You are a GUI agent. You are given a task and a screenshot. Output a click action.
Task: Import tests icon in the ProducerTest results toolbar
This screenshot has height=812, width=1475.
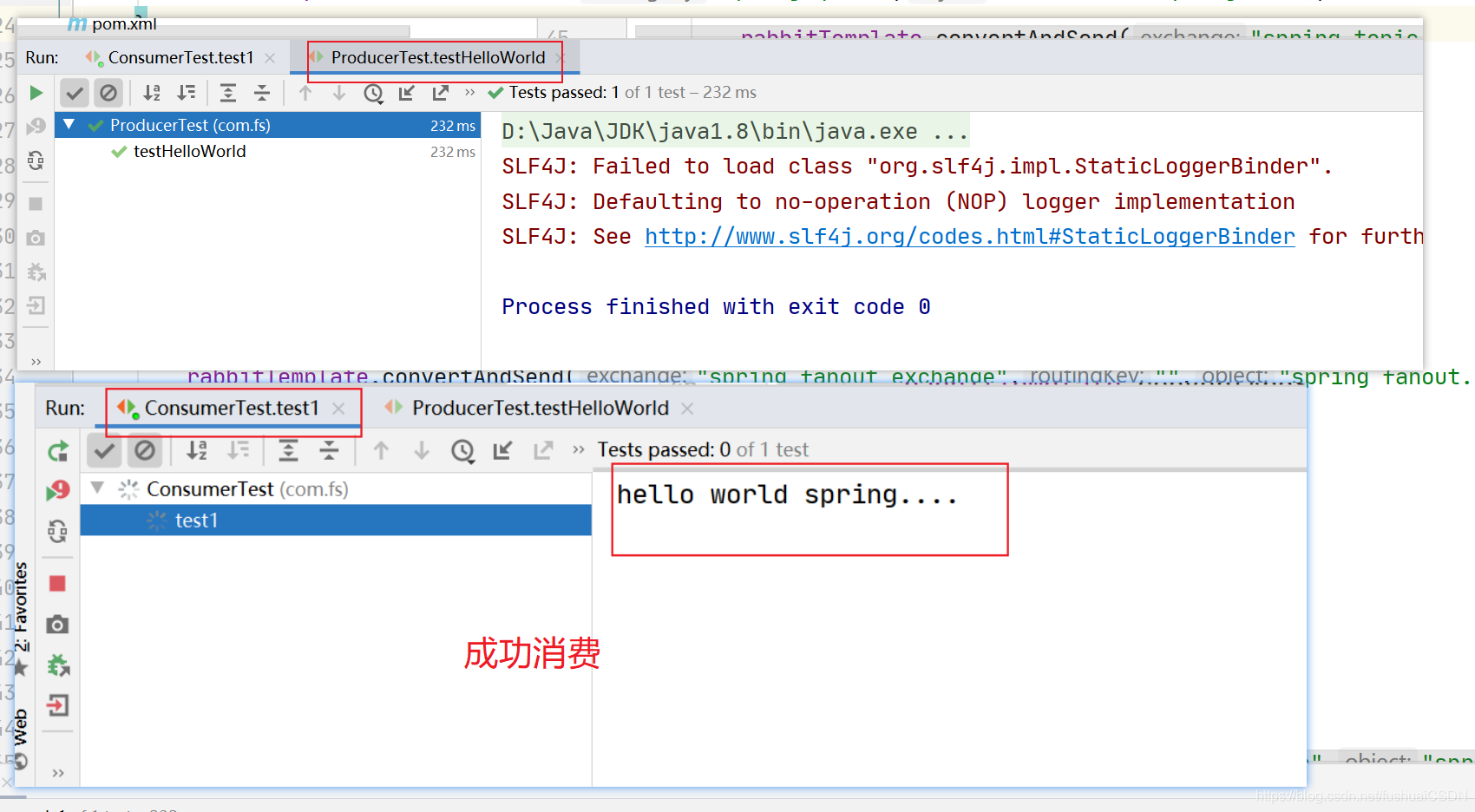click(x=407, y=93)
